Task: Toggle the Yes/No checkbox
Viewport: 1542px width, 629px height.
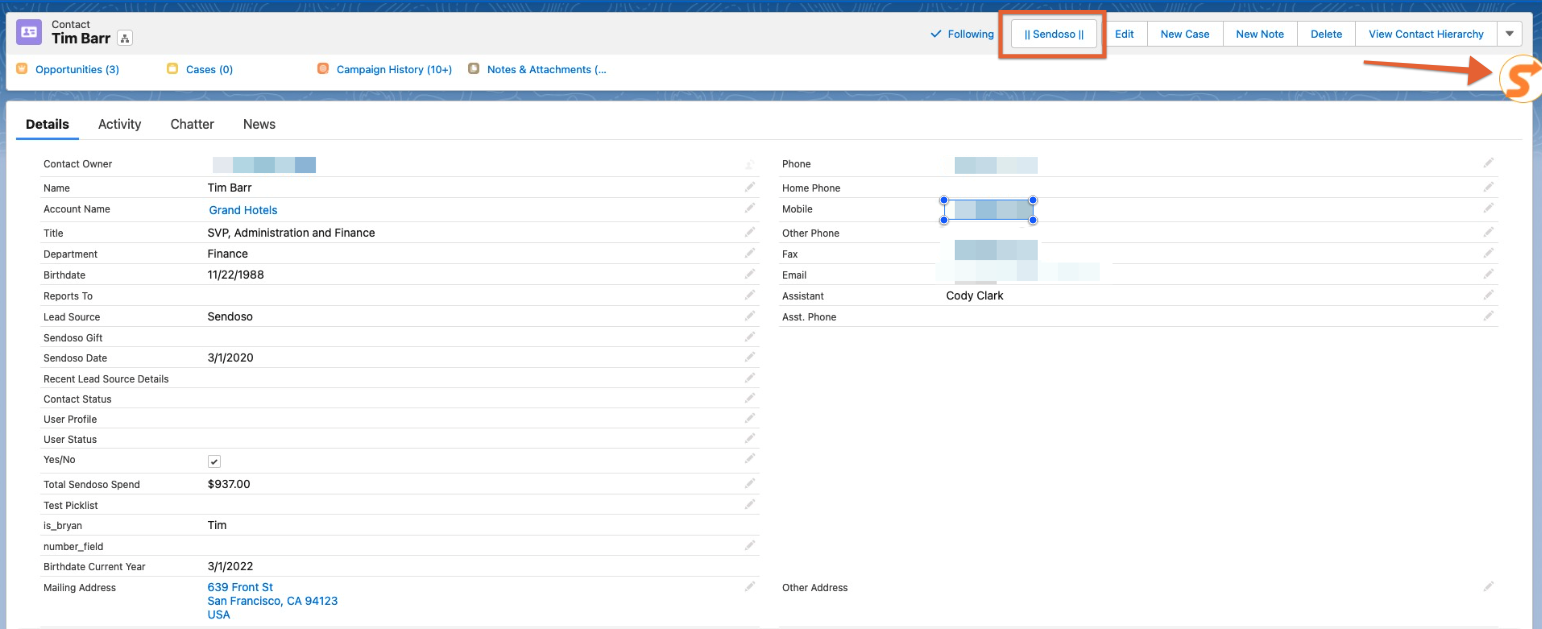Action: coord(214,461)
